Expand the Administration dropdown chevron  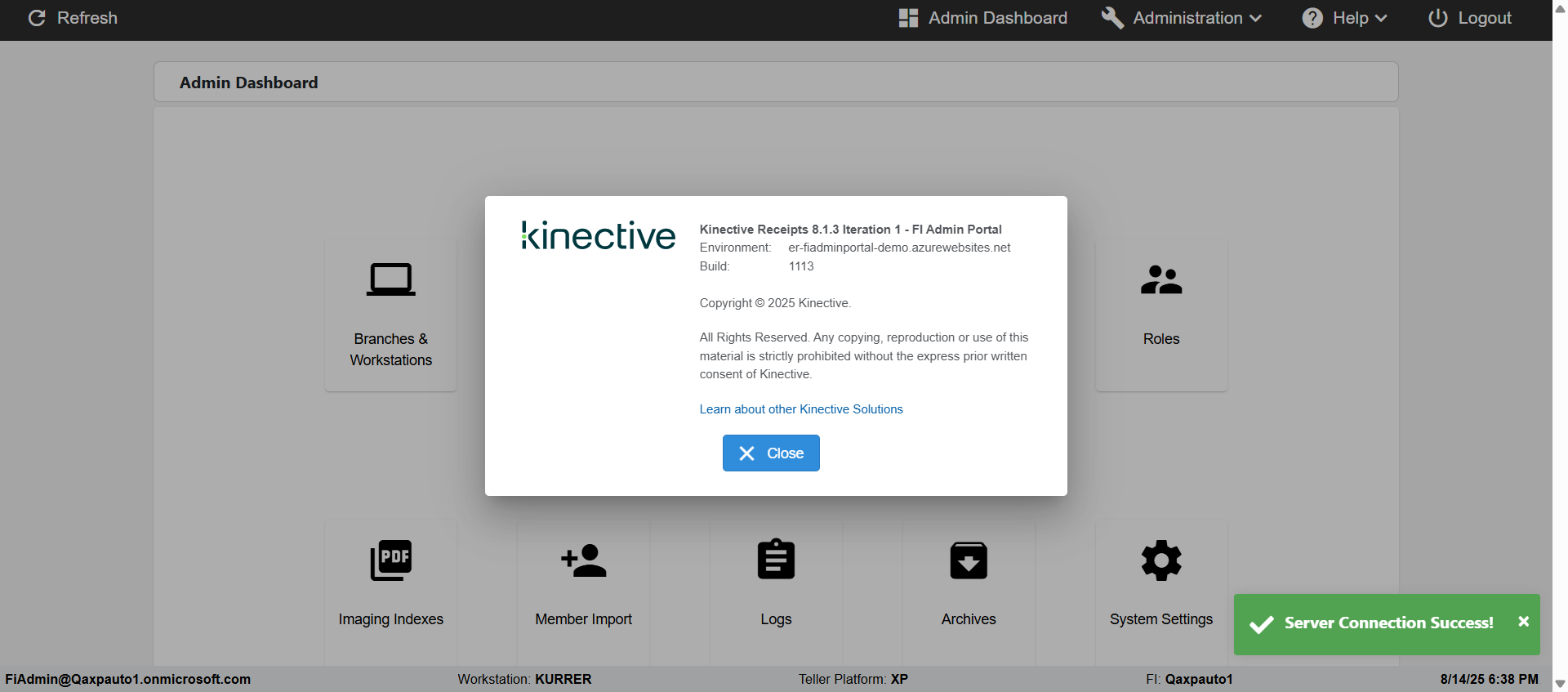(x=1255, y=18)
